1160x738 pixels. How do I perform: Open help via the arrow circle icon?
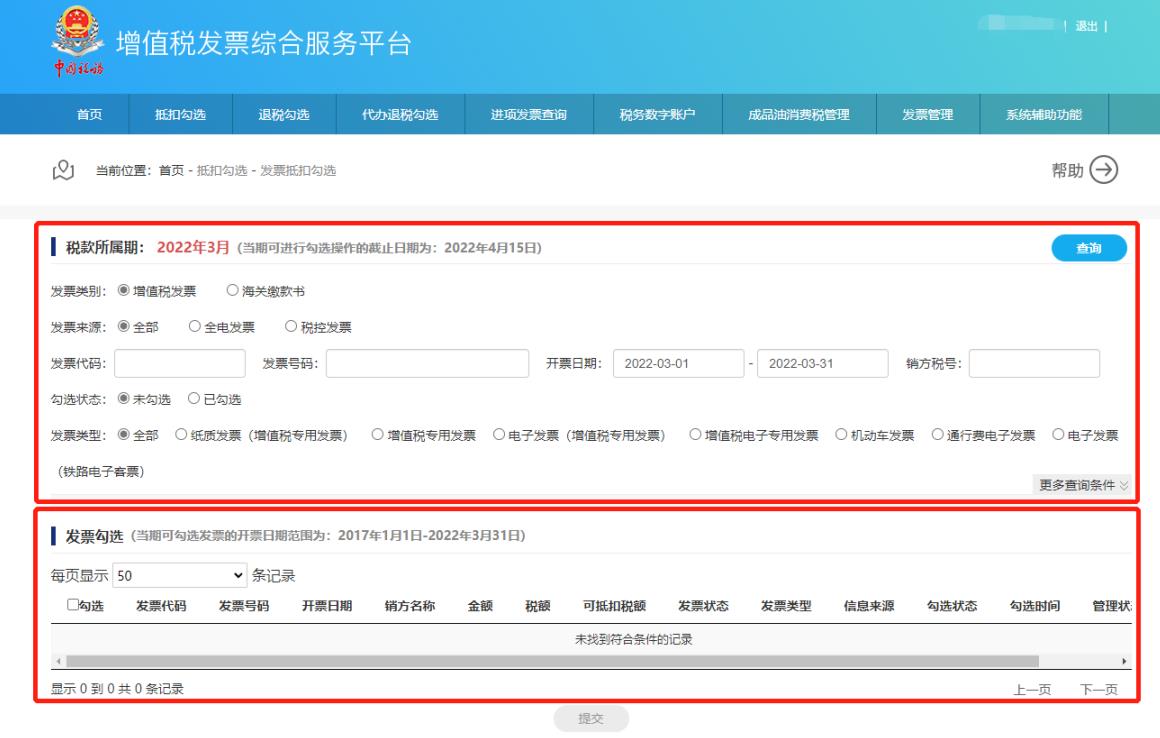point(1103,170)
